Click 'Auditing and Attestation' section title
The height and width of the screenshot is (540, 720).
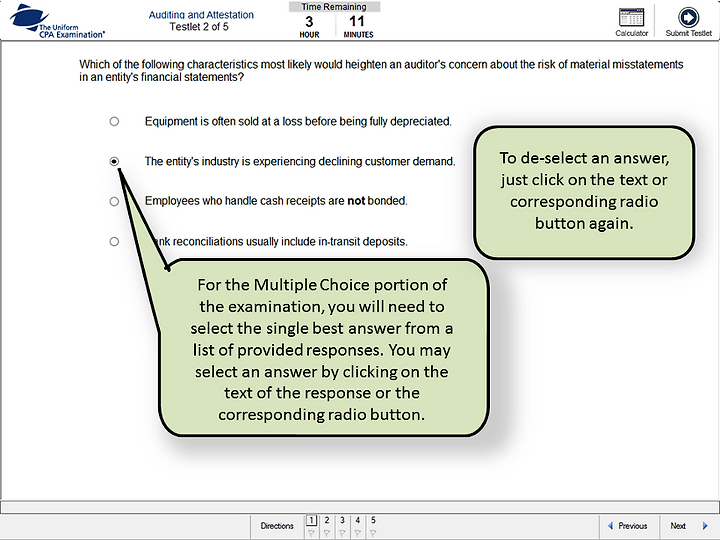tap(201, 15)
